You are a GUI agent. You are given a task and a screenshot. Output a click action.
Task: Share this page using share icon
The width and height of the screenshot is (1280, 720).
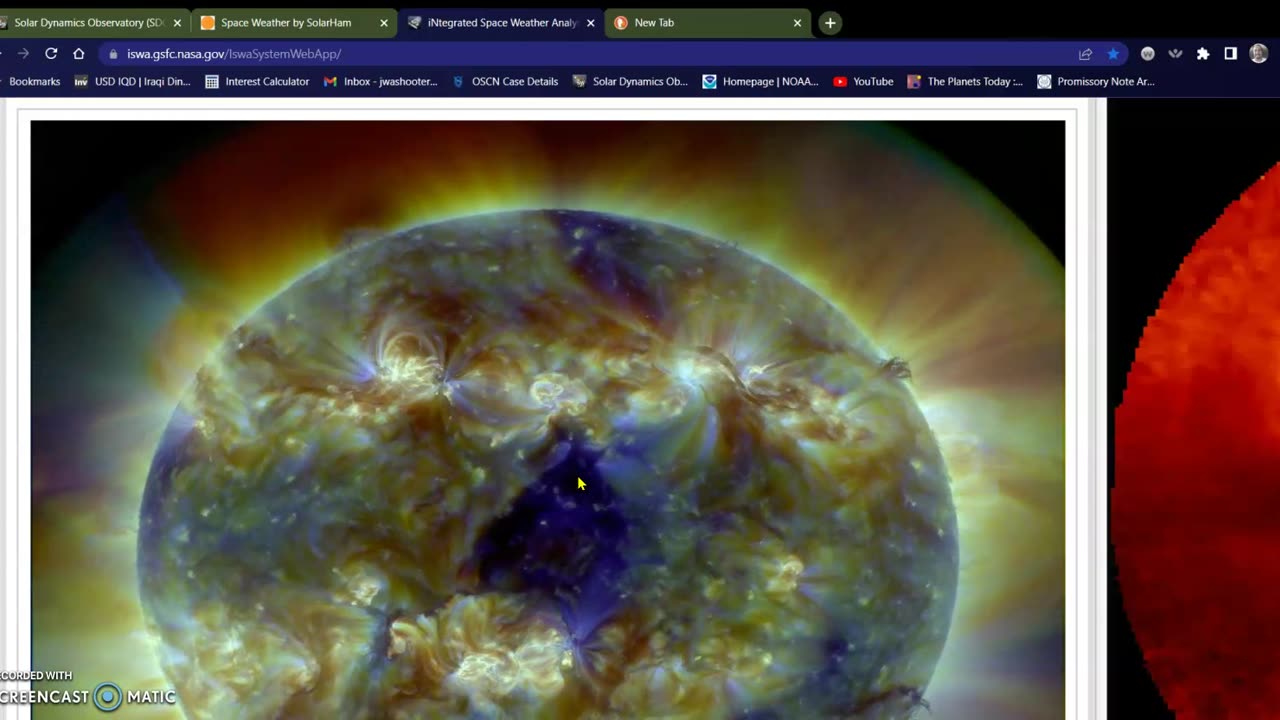(1085, 54)
